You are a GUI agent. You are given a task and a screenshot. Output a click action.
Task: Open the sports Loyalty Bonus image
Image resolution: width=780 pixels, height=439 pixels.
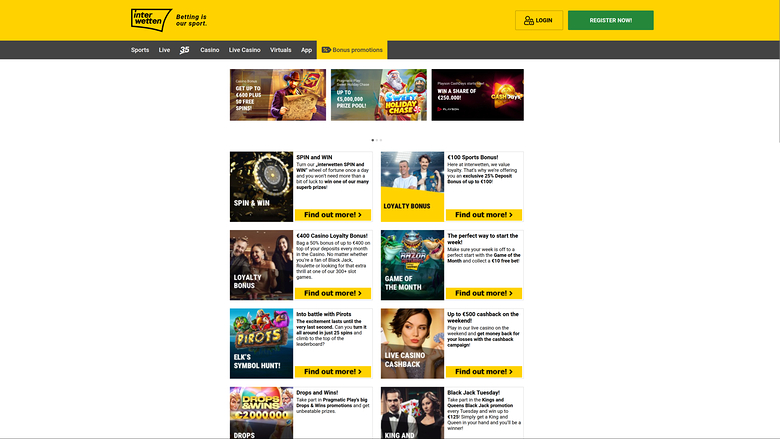[x=412, y=186]
